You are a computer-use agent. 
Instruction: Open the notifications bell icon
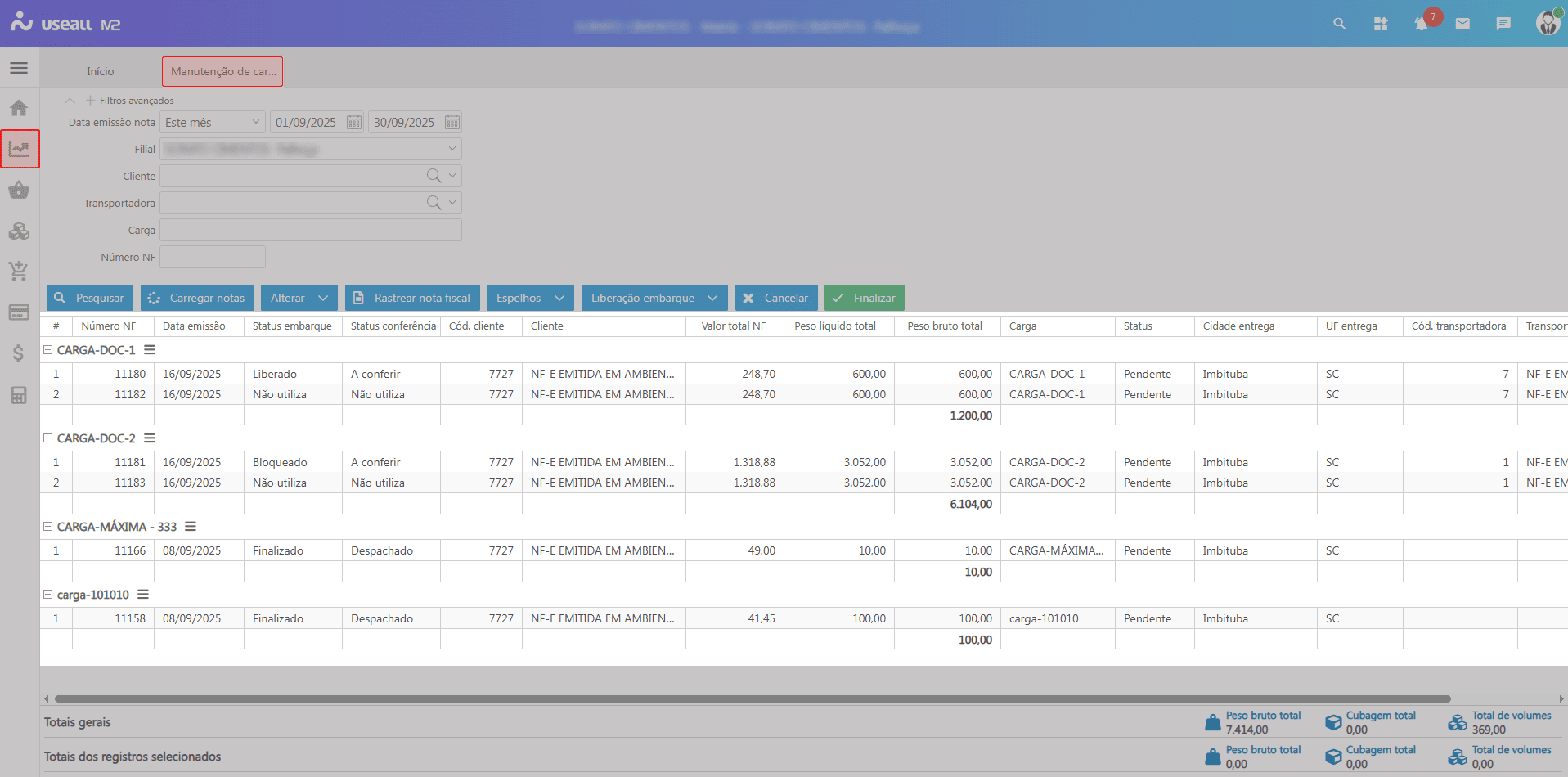[x=1421, y=25]
